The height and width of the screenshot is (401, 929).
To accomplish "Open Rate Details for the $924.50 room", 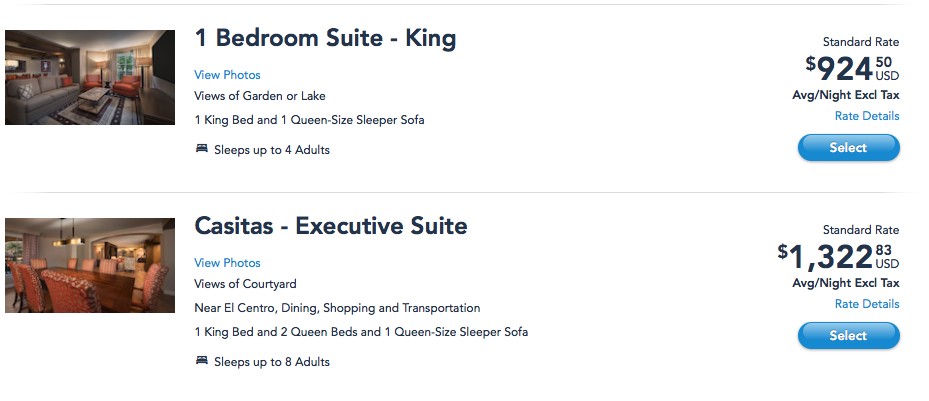I will click(867, 116).
